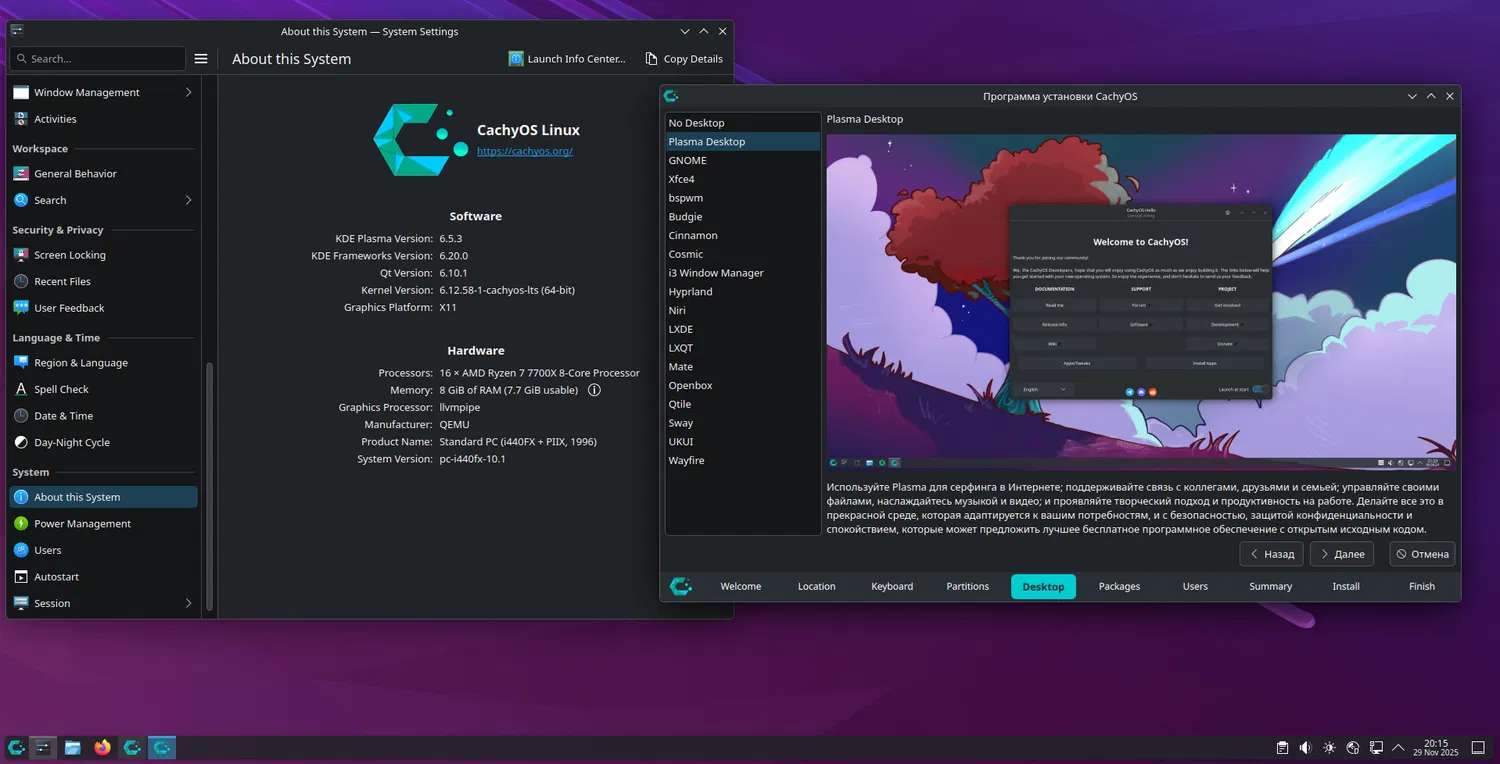Select Niri in the desktop list
This screenshot has width=1500, height=764.
(743, 310)
